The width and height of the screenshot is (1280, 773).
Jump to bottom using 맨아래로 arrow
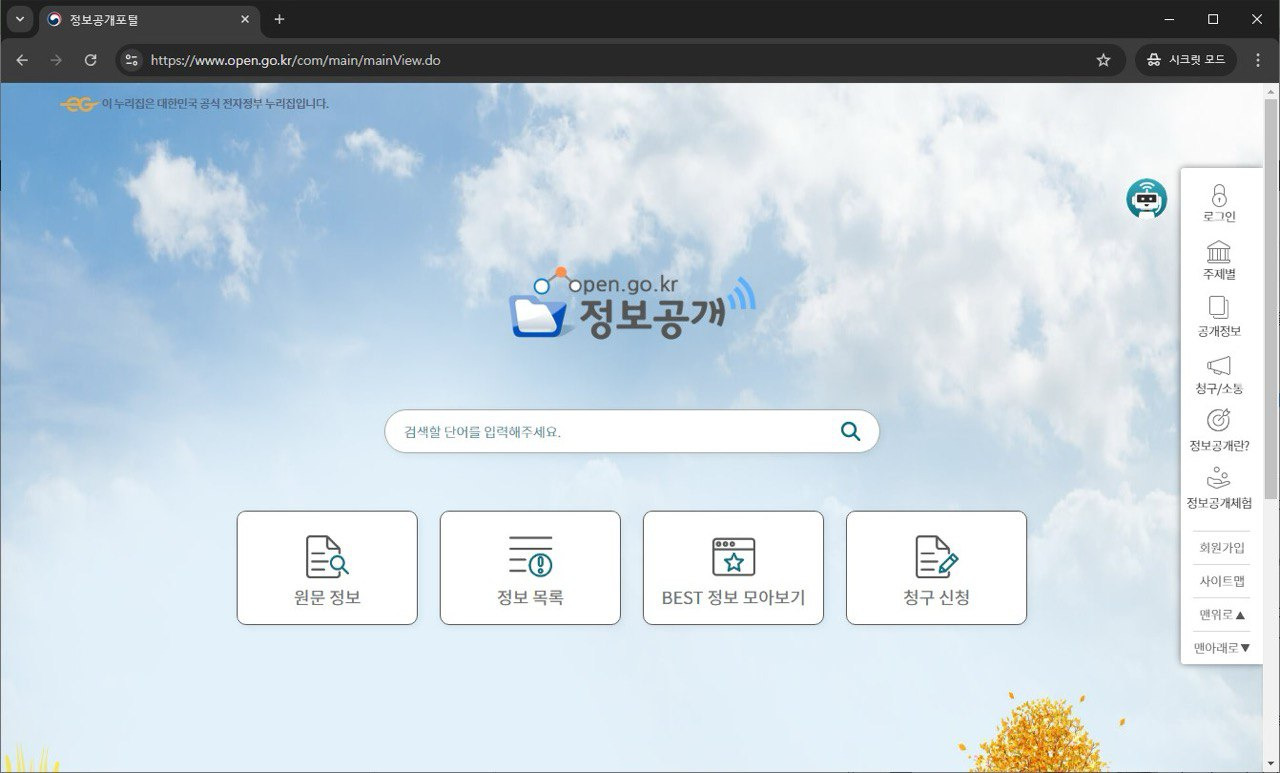point(1220,647)
